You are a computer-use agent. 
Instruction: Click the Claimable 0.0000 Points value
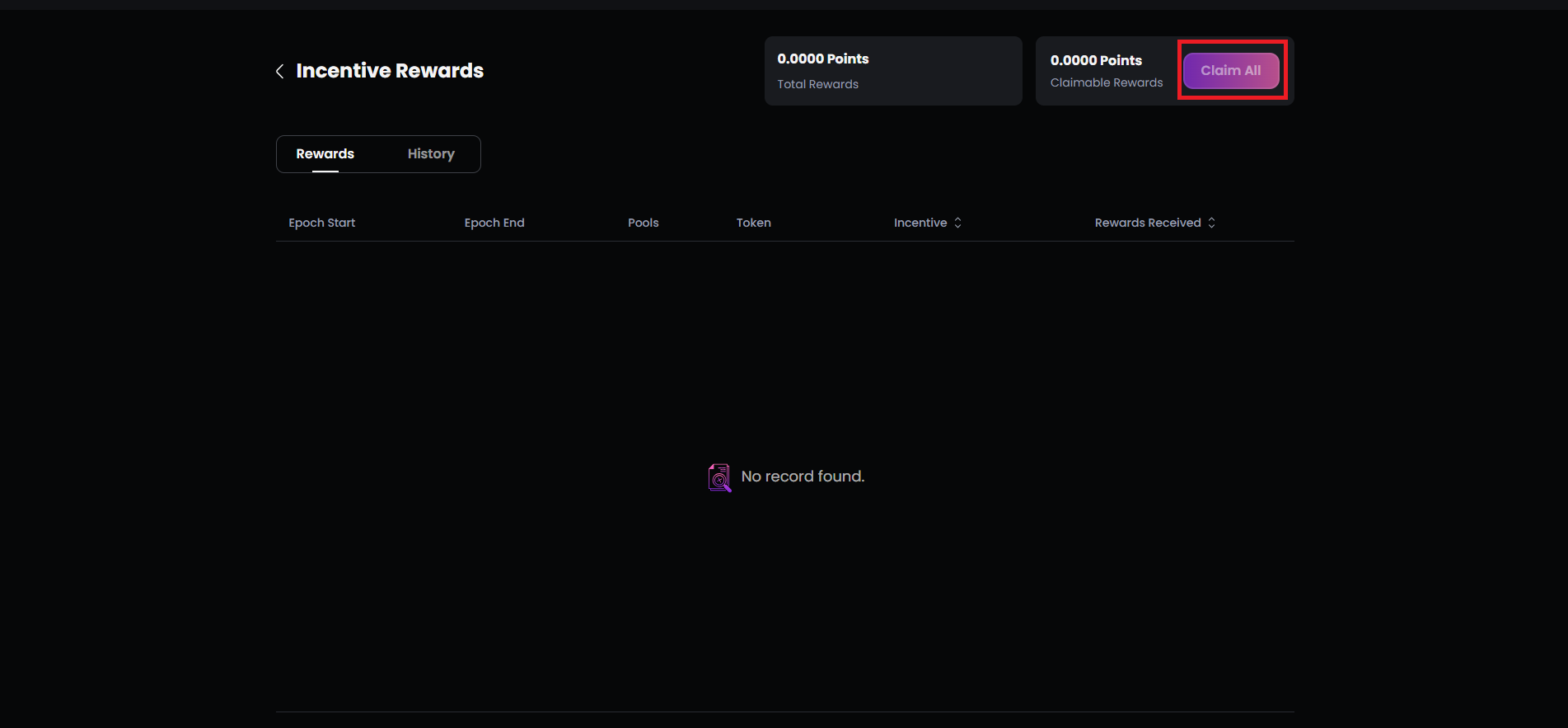click(1095, 60)
